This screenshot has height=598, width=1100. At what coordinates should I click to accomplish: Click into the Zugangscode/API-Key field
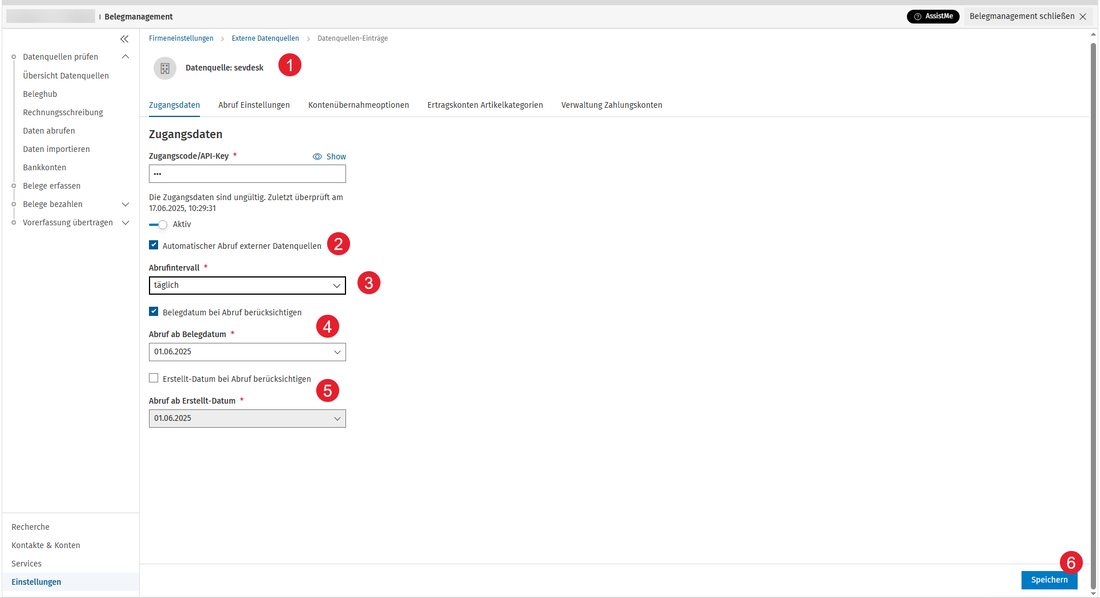point(247,173)
